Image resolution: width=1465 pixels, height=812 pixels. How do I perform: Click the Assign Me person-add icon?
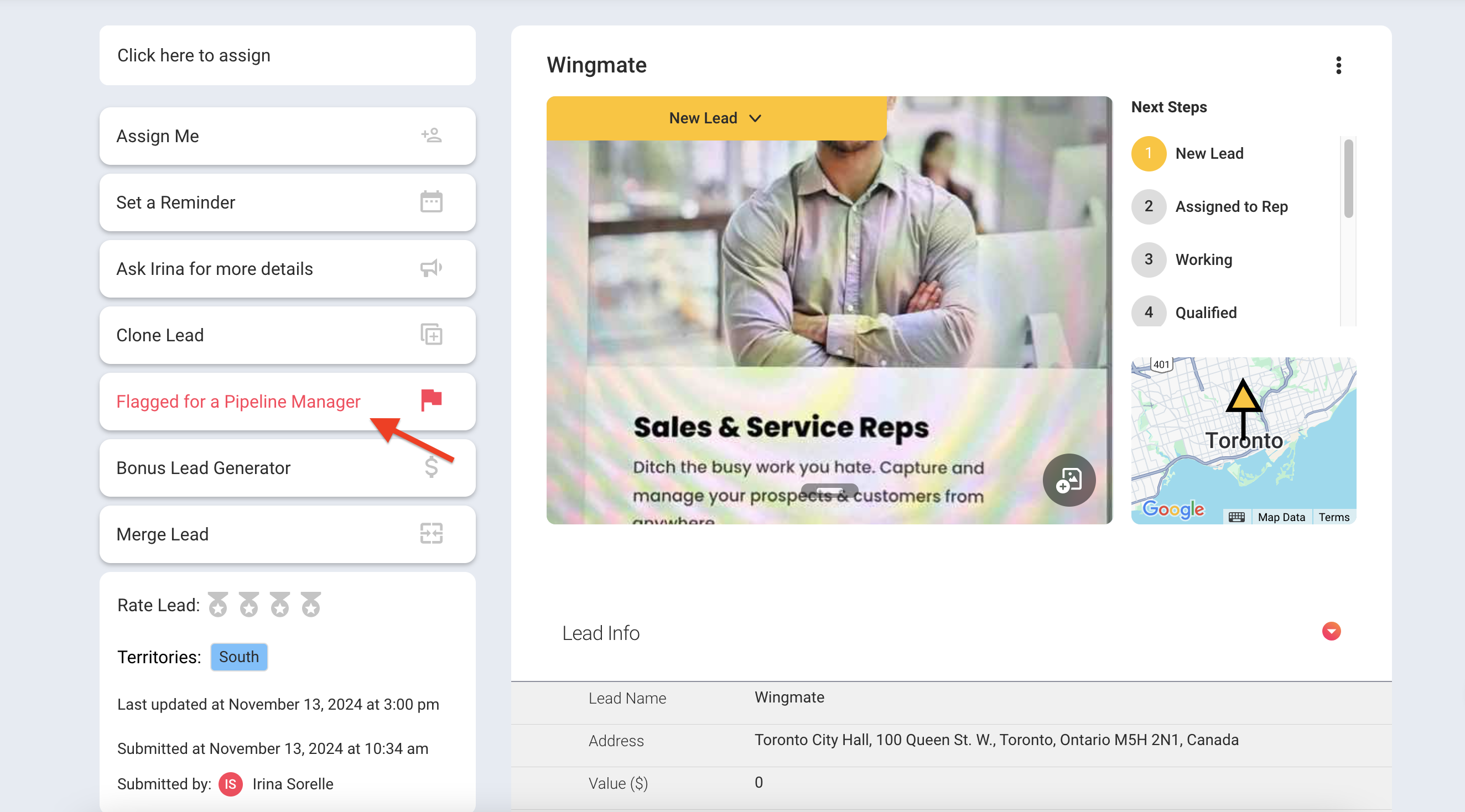pos(431,136)
